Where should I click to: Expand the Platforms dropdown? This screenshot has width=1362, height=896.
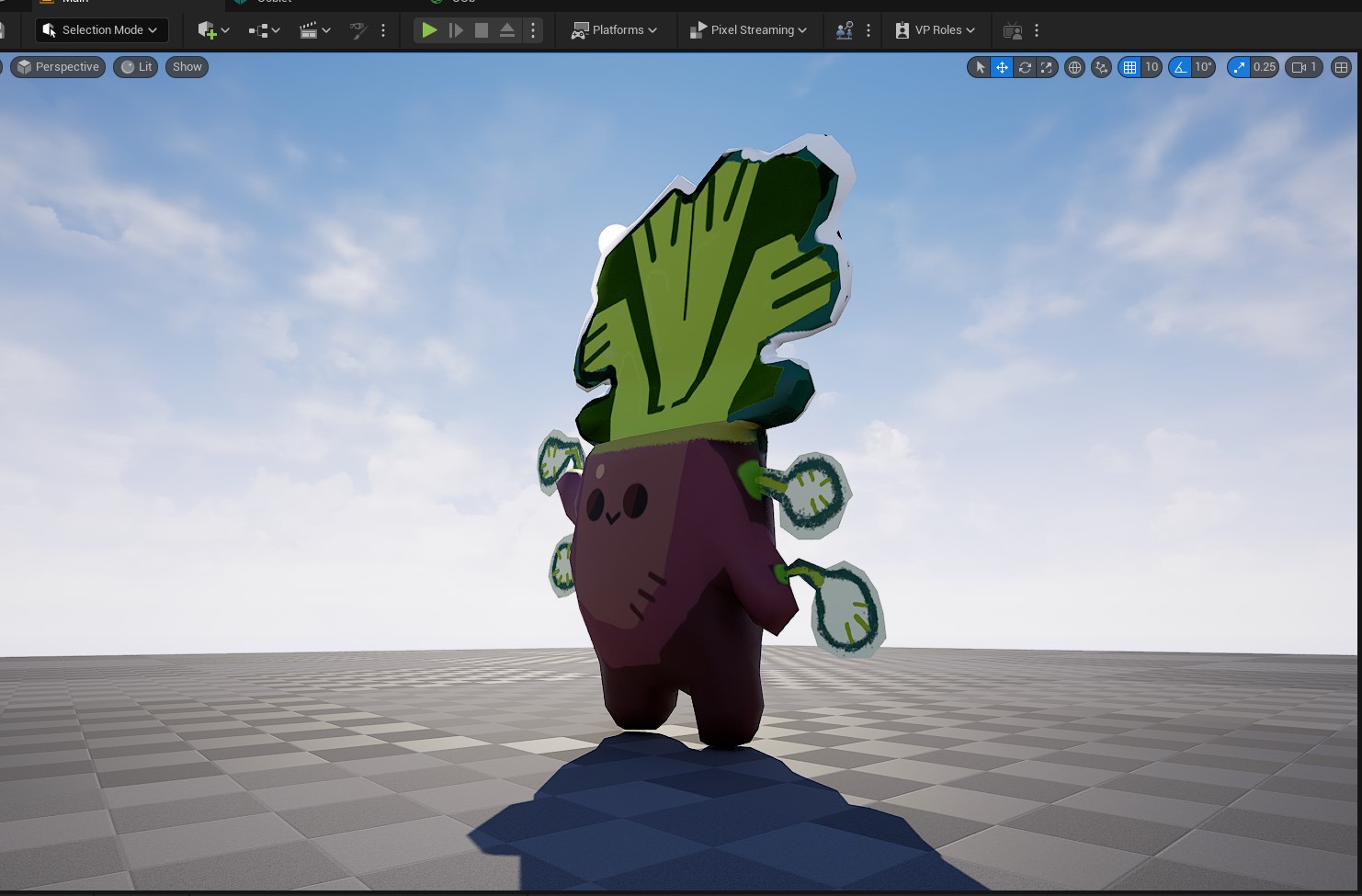coord(615,30)
